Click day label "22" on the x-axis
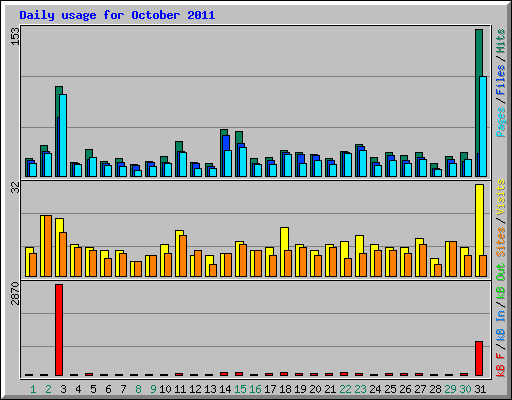This screenshot has width=512, height=400. (345, 389)
